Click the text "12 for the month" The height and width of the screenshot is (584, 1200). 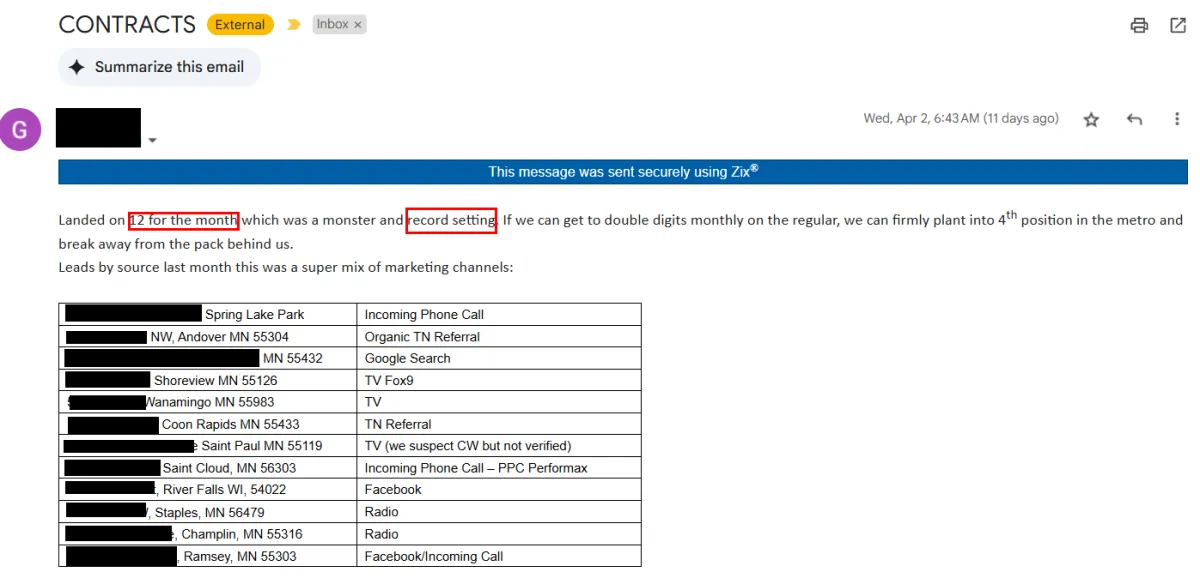tap(184, 220)
